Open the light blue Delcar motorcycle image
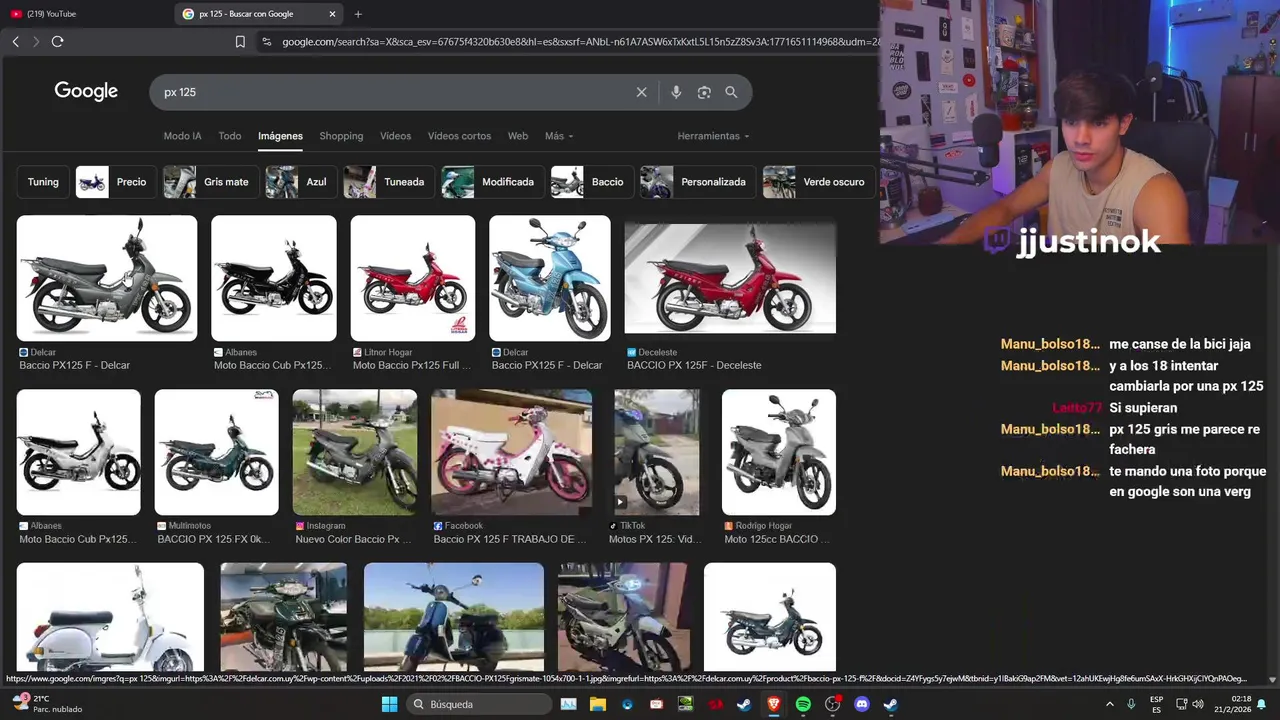Screen dimensions: 1280x720 click(x=550, y=278)
